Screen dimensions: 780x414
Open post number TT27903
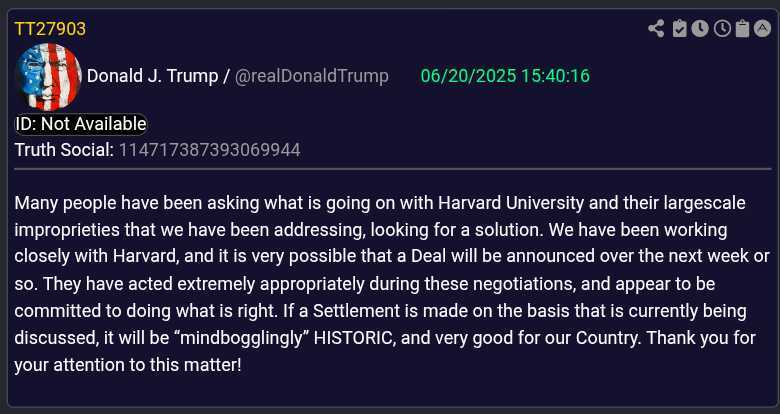pos(50,28)
